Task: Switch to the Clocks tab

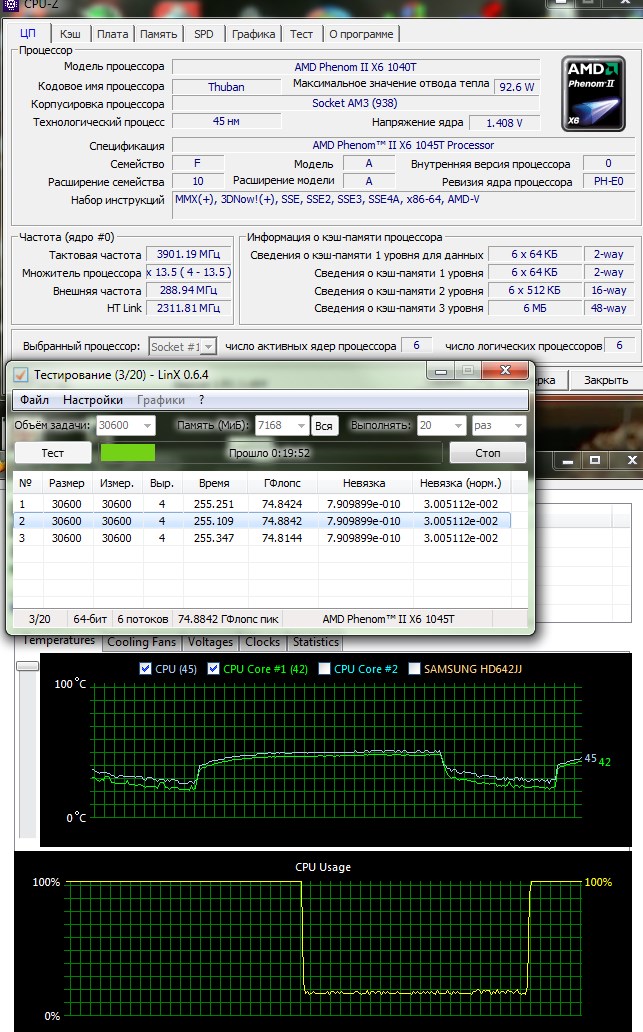Action: (263, 642)
